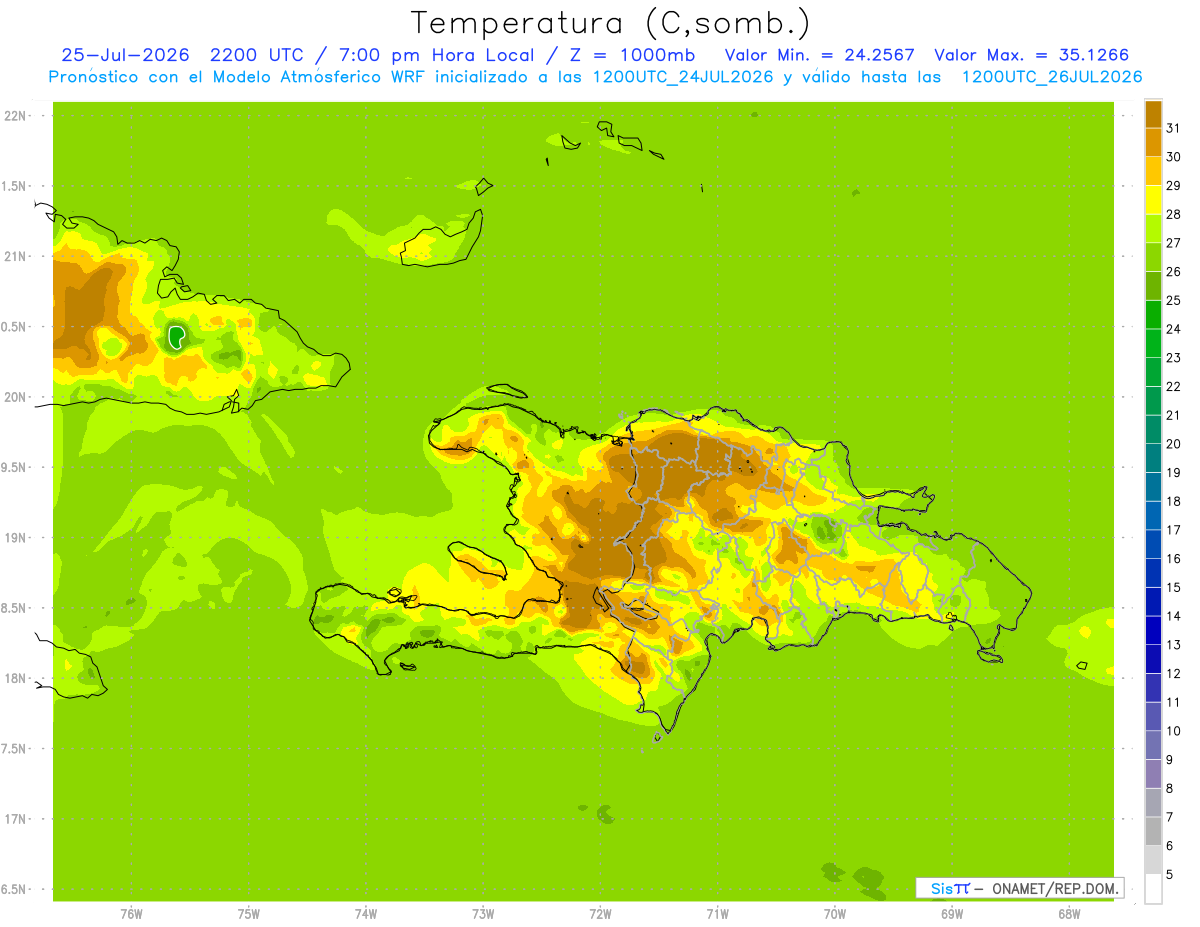Click the colorbar label 12
The height and width of the screenshot is (927, 1200).
click(1174, 674)
